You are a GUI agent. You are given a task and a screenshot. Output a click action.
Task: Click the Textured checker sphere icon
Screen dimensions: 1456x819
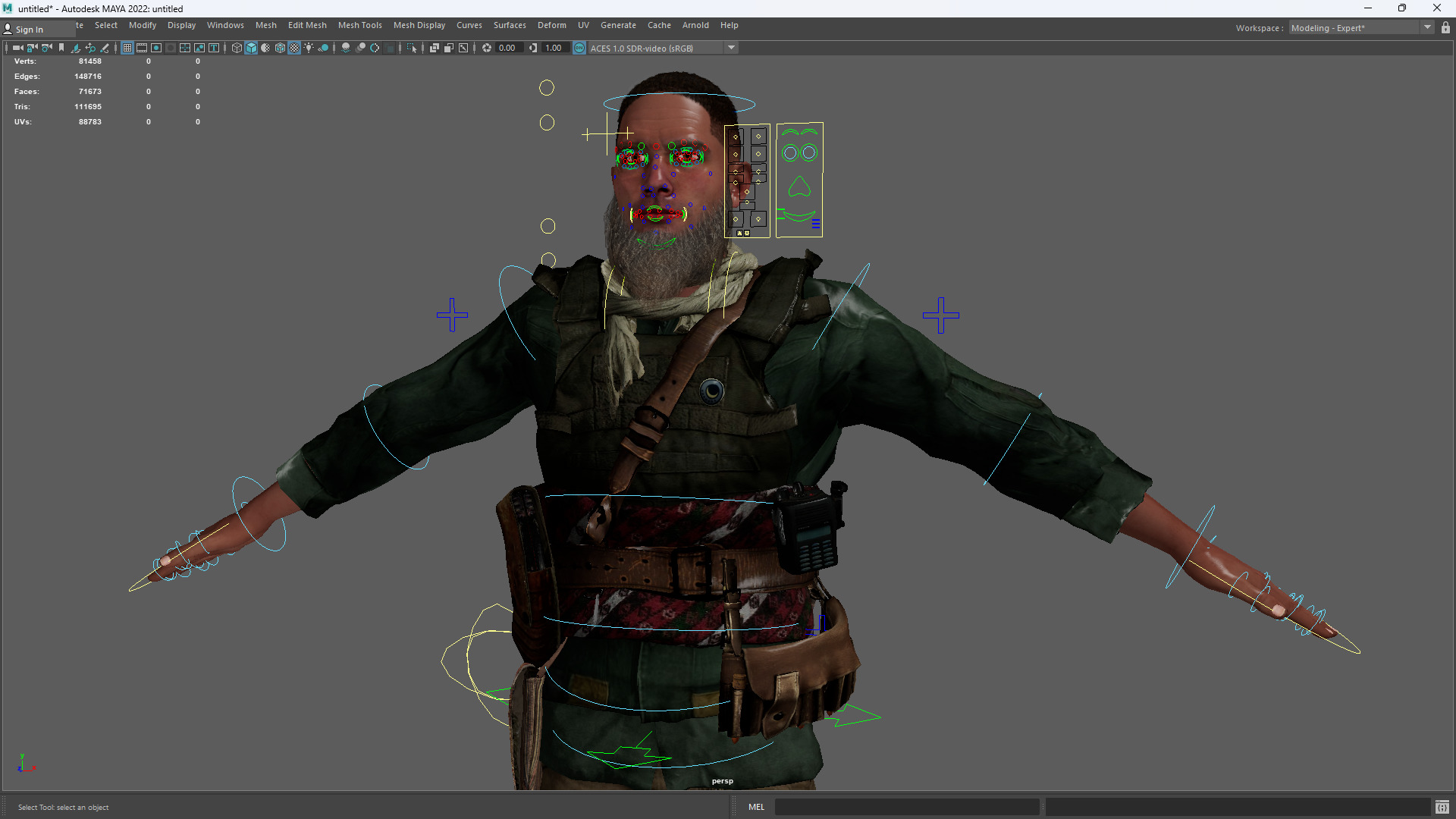tap(294, 48)
